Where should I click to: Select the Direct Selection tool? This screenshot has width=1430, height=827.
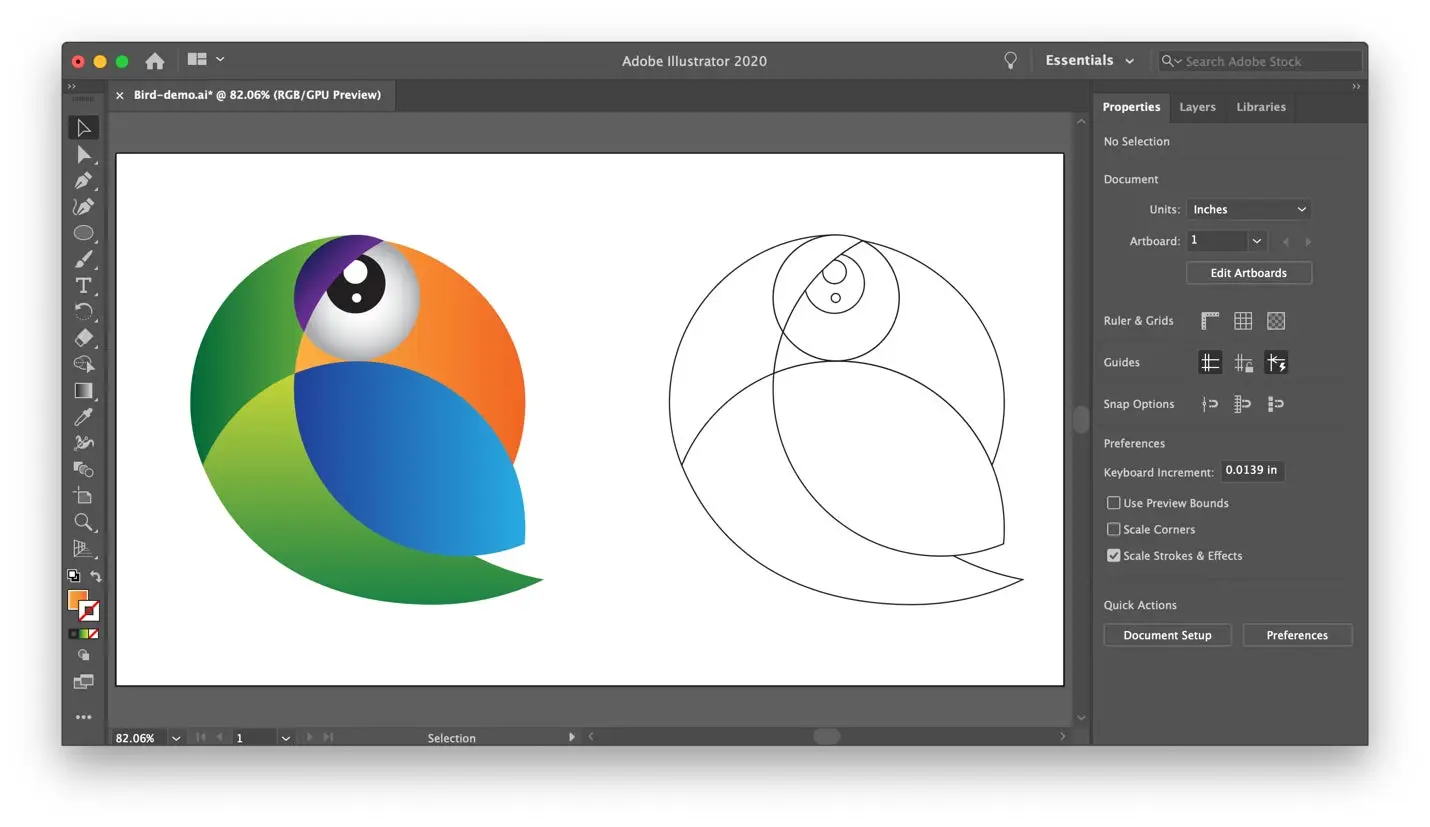pos(83,154)
